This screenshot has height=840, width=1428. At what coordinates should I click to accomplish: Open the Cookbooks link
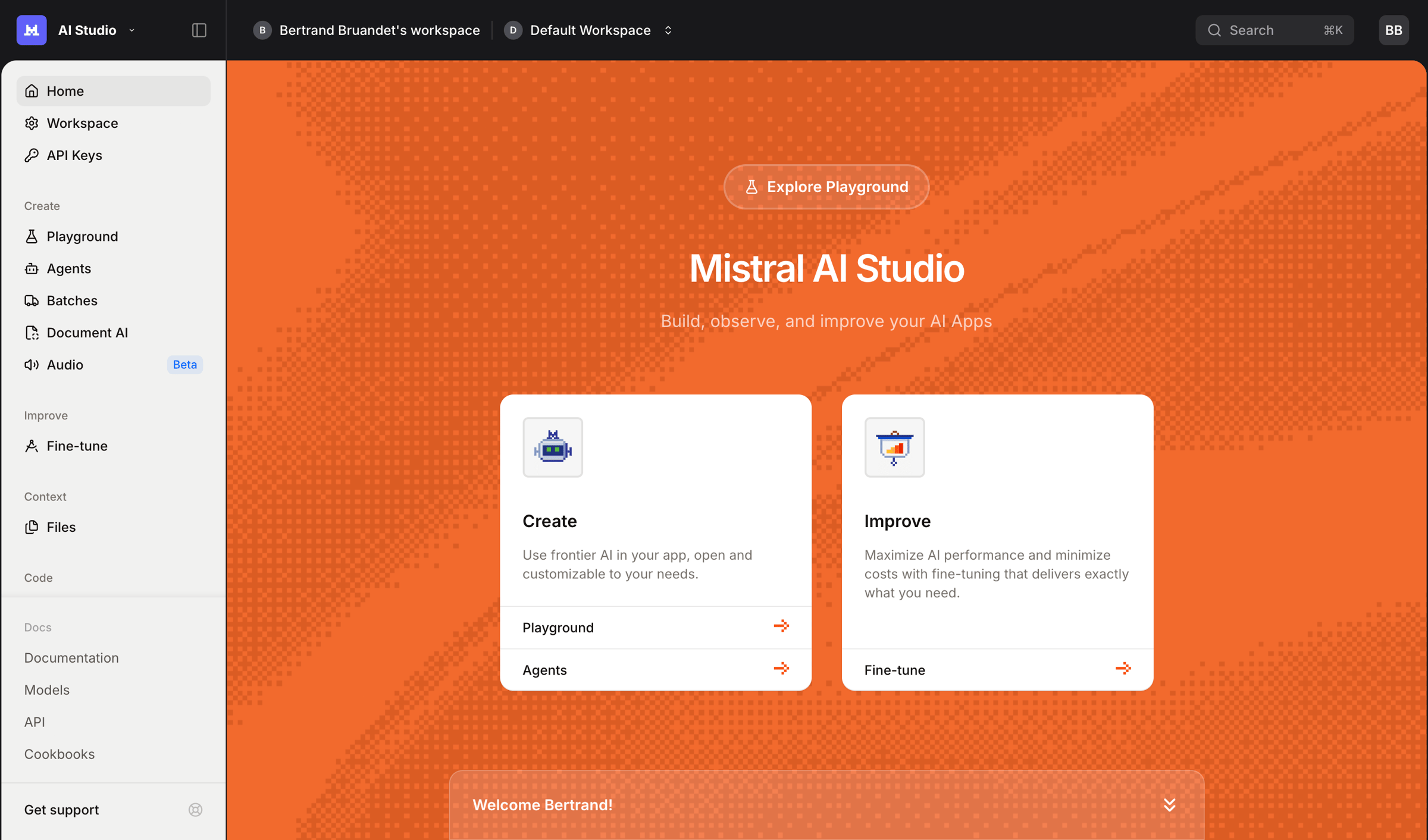[x=59, y=754]
